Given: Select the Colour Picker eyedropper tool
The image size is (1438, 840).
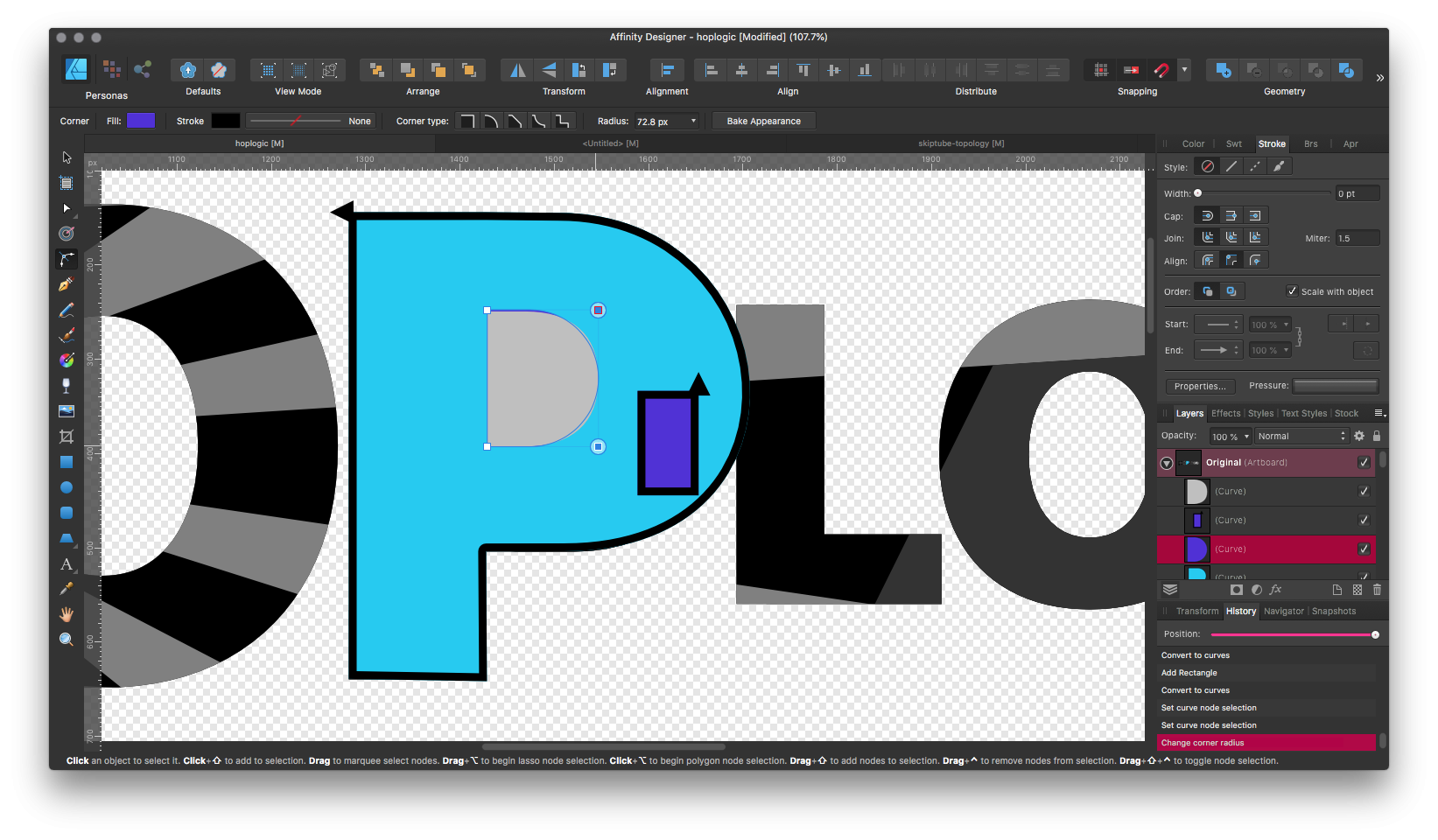Looking at the screenshot, I should coord(67,589).
